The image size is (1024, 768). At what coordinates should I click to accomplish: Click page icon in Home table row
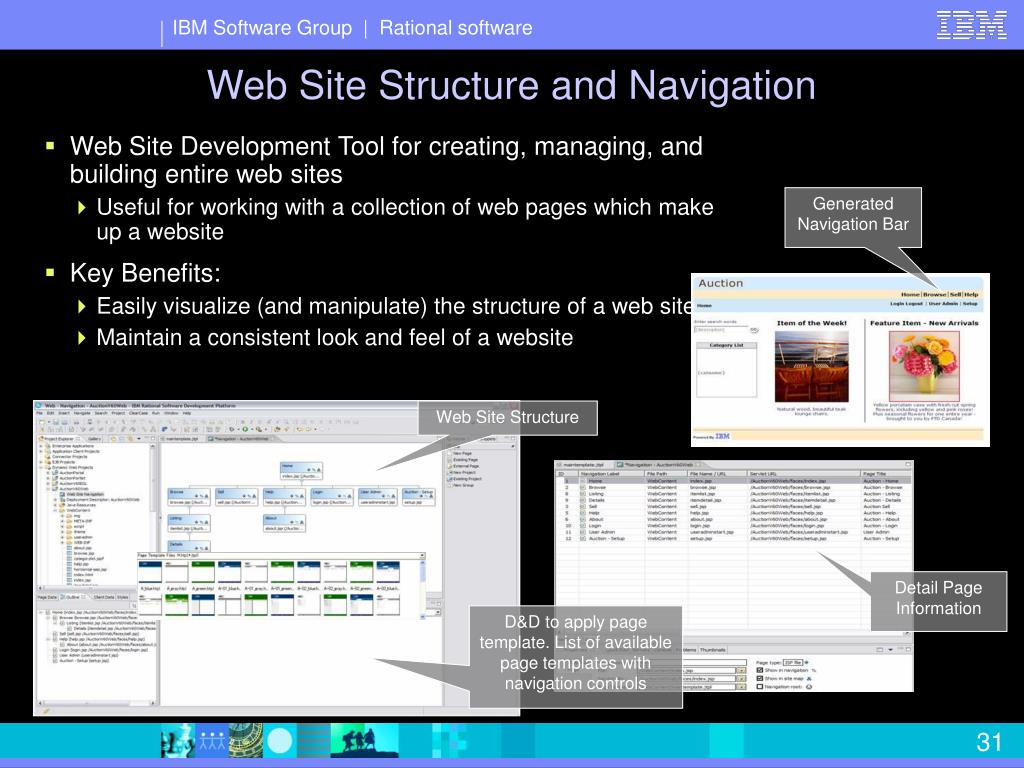click(583, 481)
